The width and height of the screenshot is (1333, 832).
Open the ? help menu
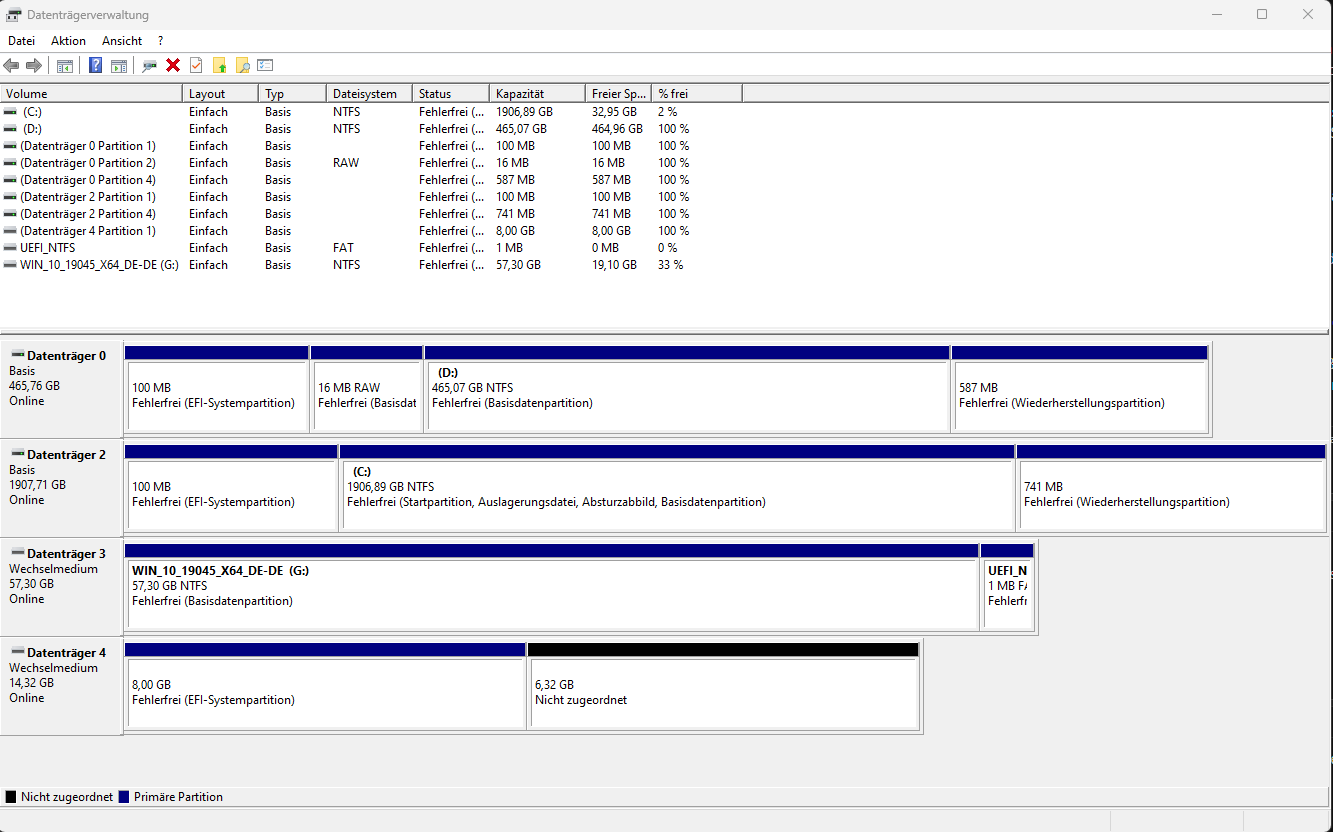pos(160,41)
